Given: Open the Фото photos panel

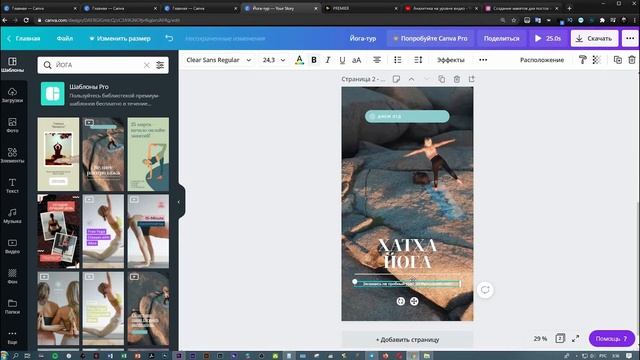Looking at the screenshot, I should tap(12, 125).
